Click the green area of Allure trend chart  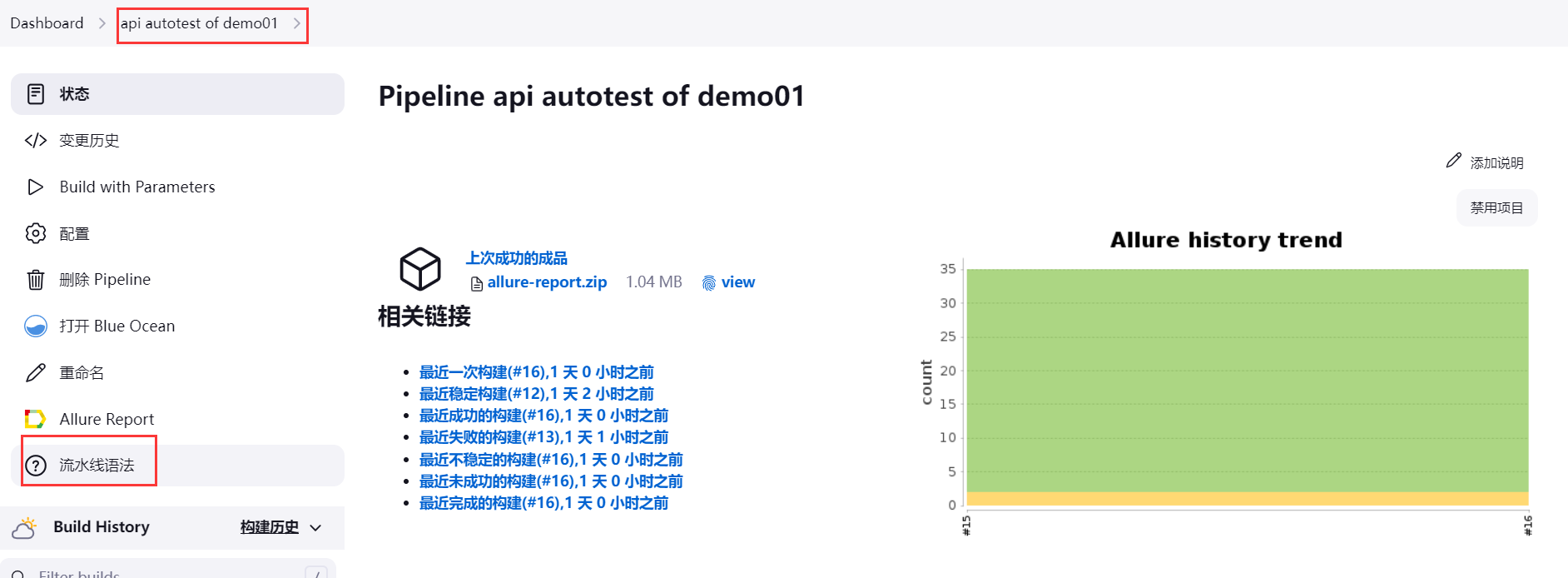[1248, 381]
